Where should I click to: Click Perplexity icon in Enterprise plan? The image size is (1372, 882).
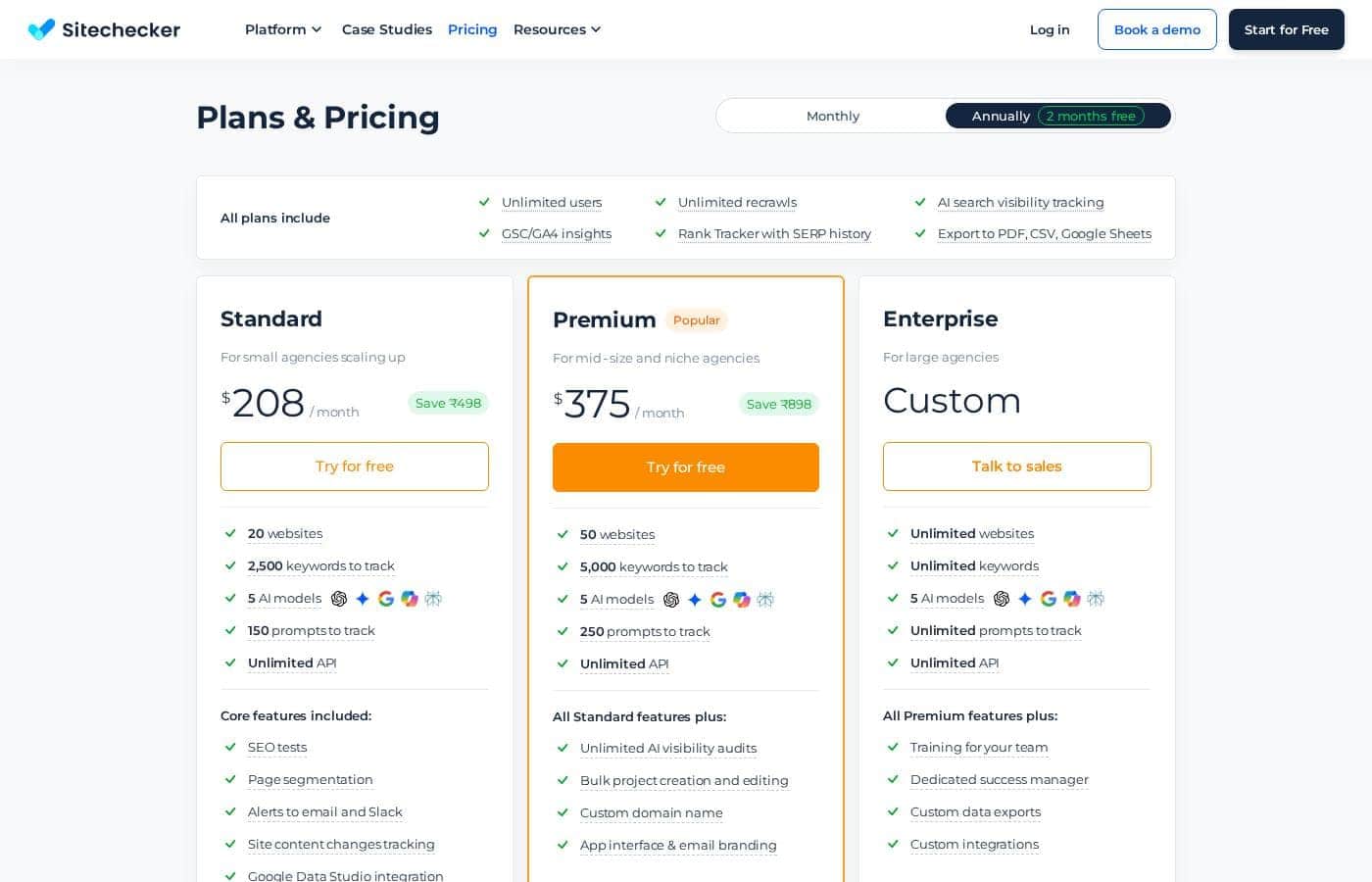[1096, 599]
